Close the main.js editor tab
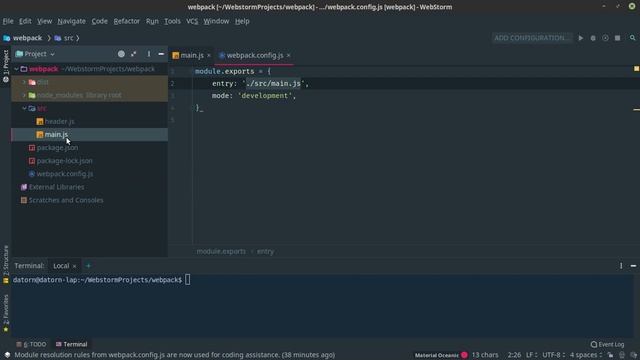640x360 pixels. coord(209,56)
